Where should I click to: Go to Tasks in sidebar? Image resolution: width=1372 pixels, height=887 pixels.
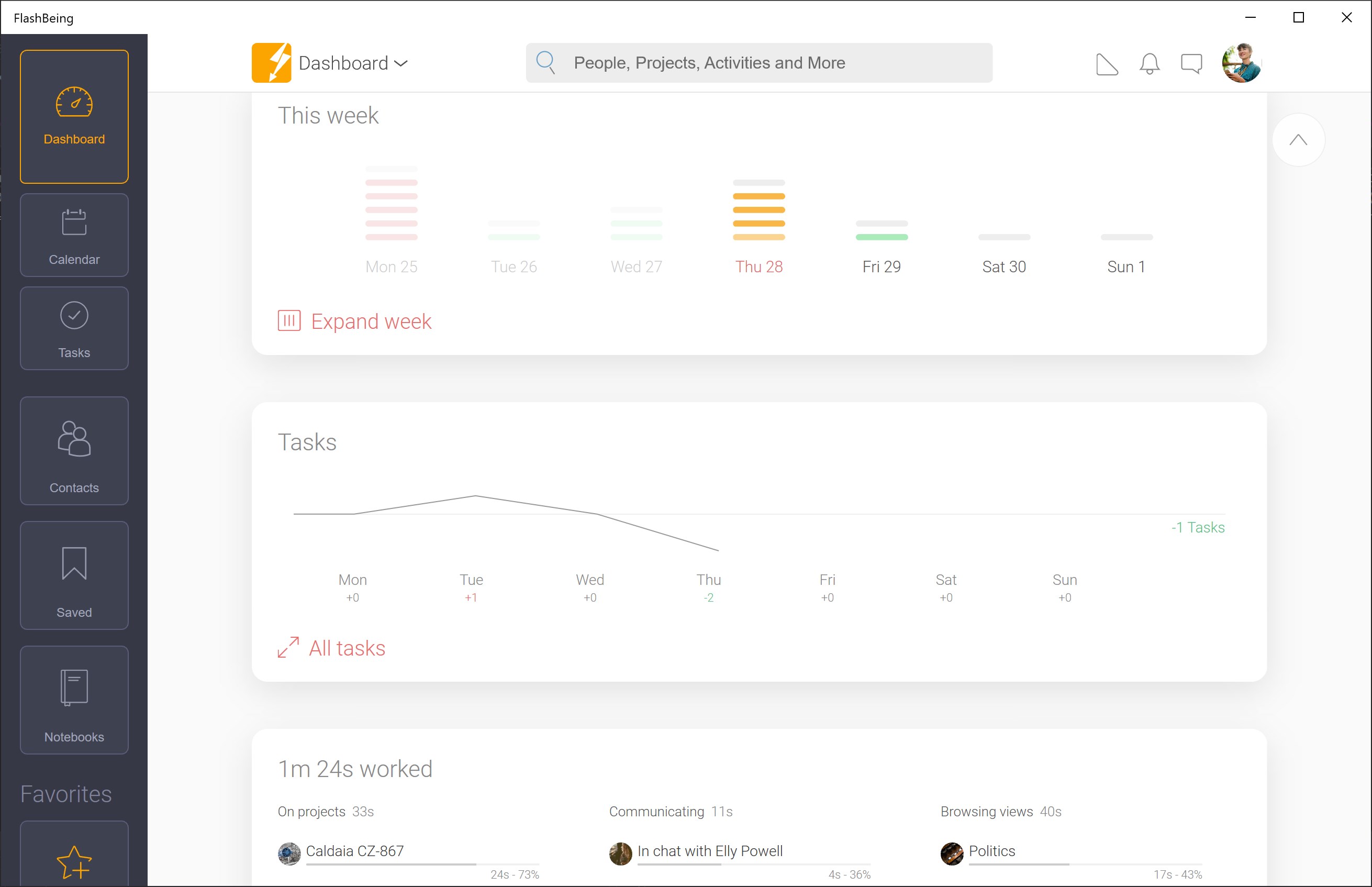click(74, 328)
